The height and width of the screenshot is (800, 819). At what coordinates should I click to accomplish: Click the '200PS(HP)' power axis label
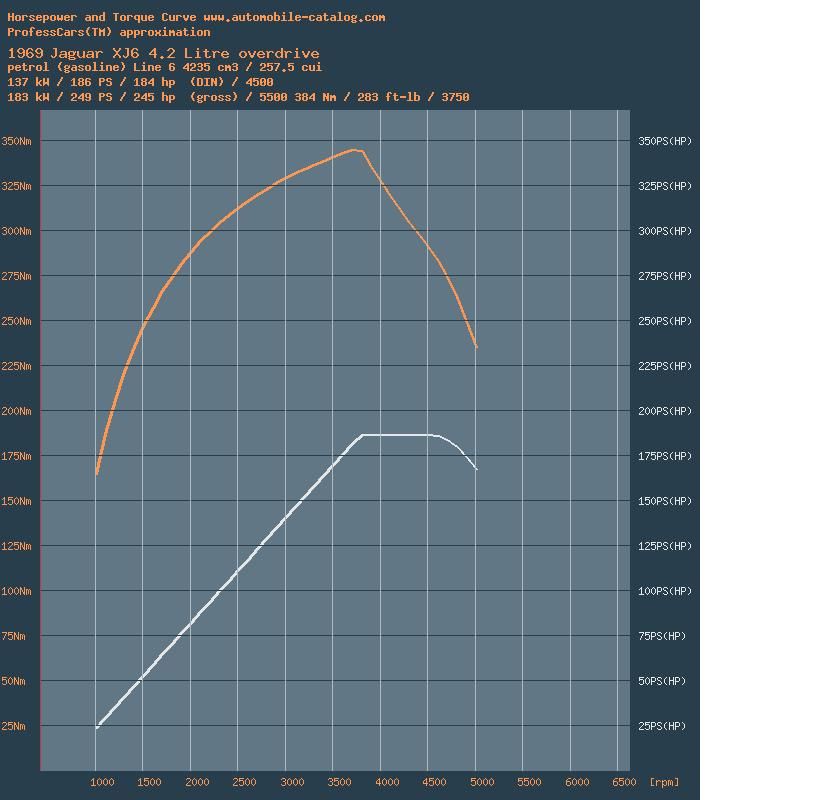(665, 411)
